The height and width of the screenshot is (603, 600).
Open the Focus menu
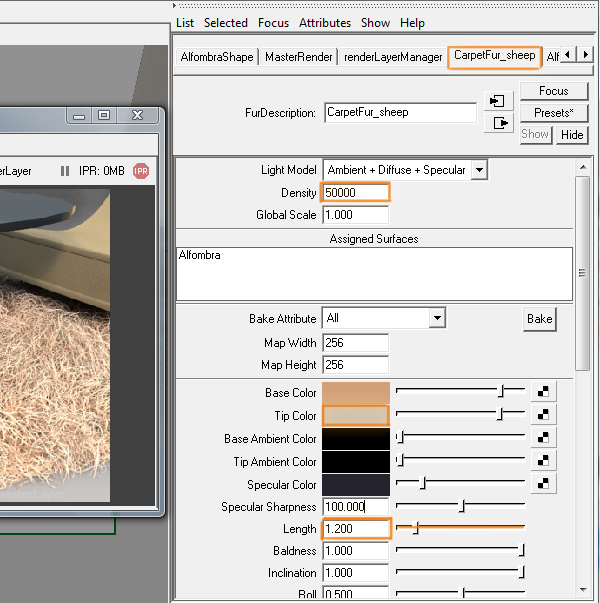pos(273,23)
